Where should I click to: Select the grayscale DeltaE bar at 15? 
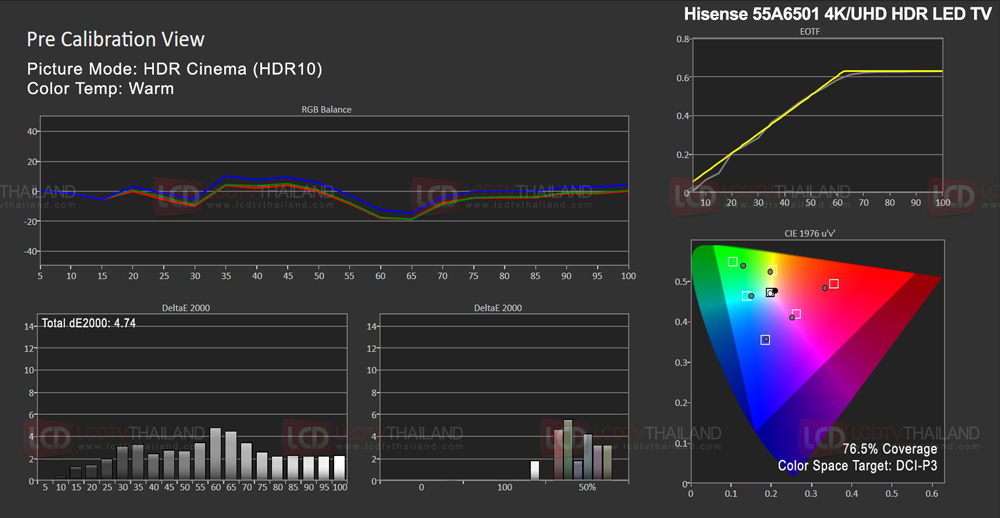pyautogui.click(x=75, y=473)
